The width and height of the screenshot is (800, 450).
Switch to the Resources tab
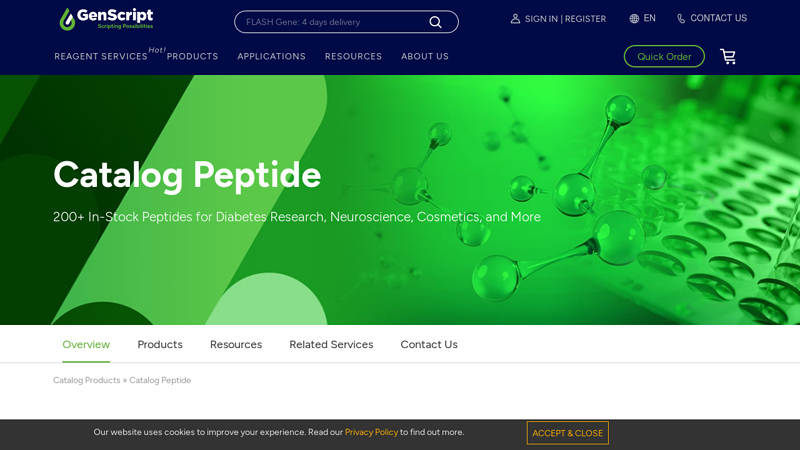tap(236, 344)
